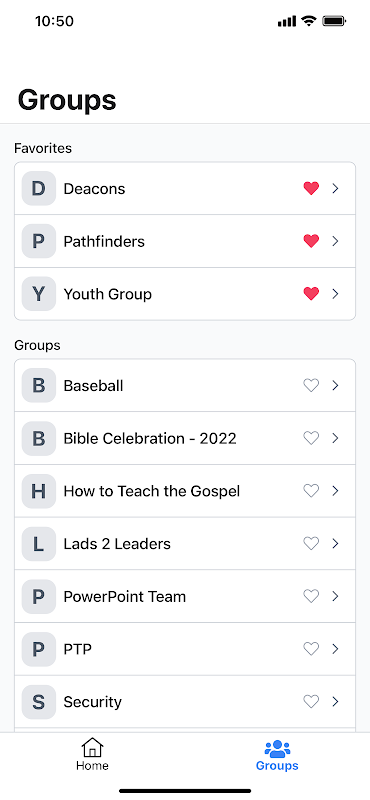Favorite the Security group heart
The image size is (370, 800).
[x=311, y=702]
